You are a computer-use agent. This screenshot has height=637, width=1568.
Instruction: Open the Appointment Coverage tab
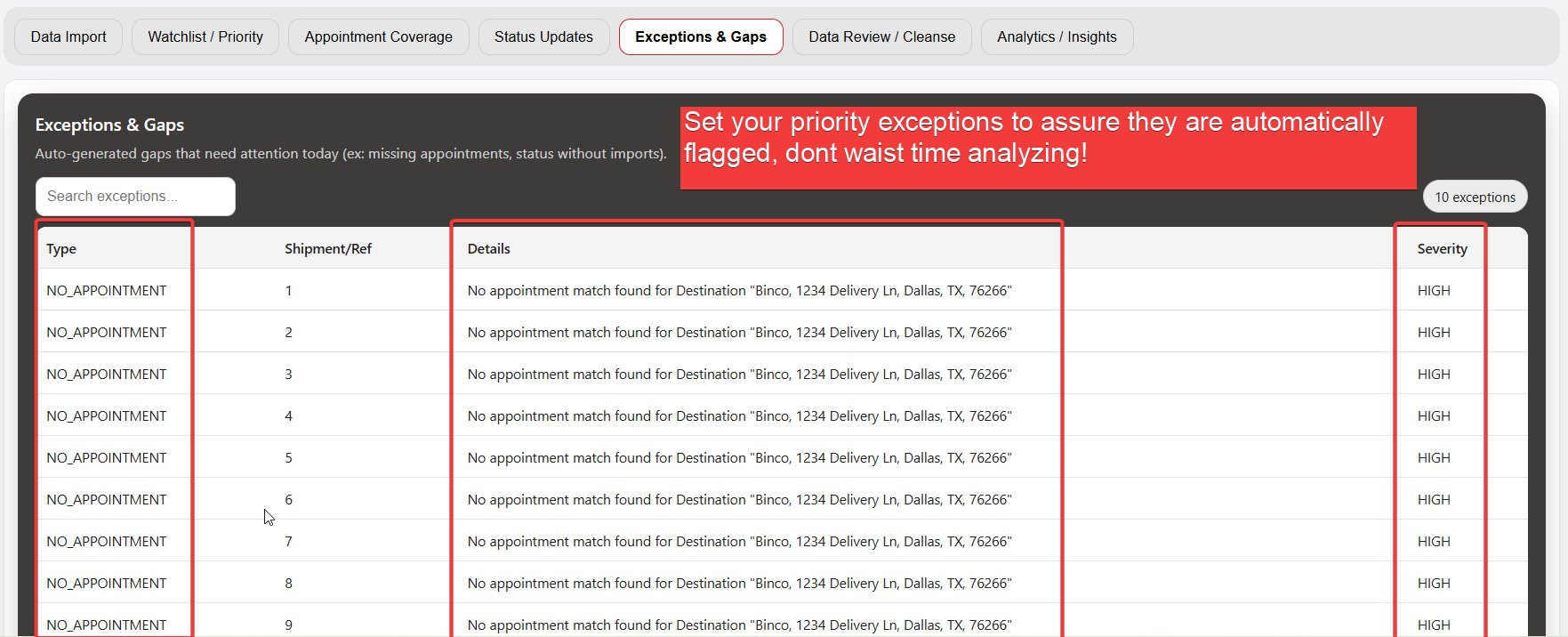coord(378,36)
